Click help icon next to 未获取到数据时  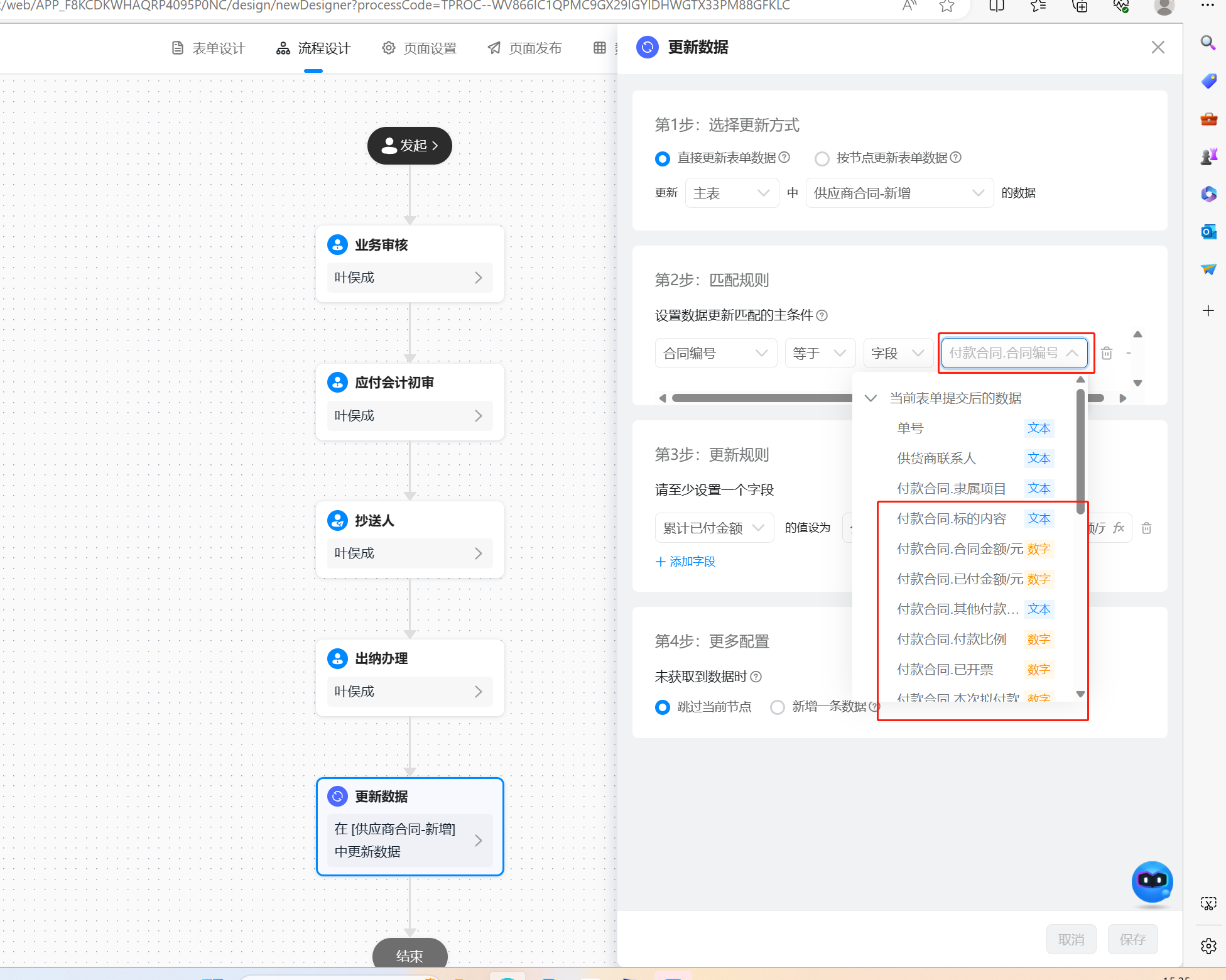point(756,677)
